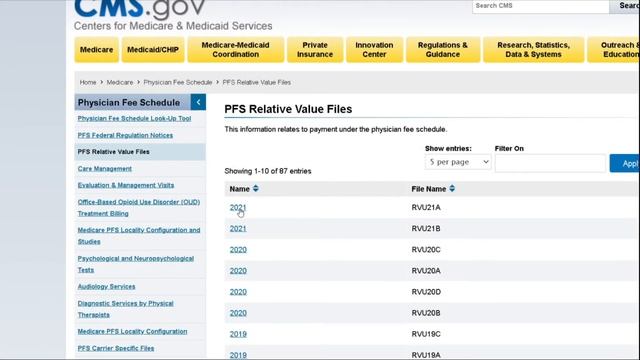The height and width of the screenshot is (360, 640).
Task: Open Evaluation & Management Visits link
Action: pos(126,185)
